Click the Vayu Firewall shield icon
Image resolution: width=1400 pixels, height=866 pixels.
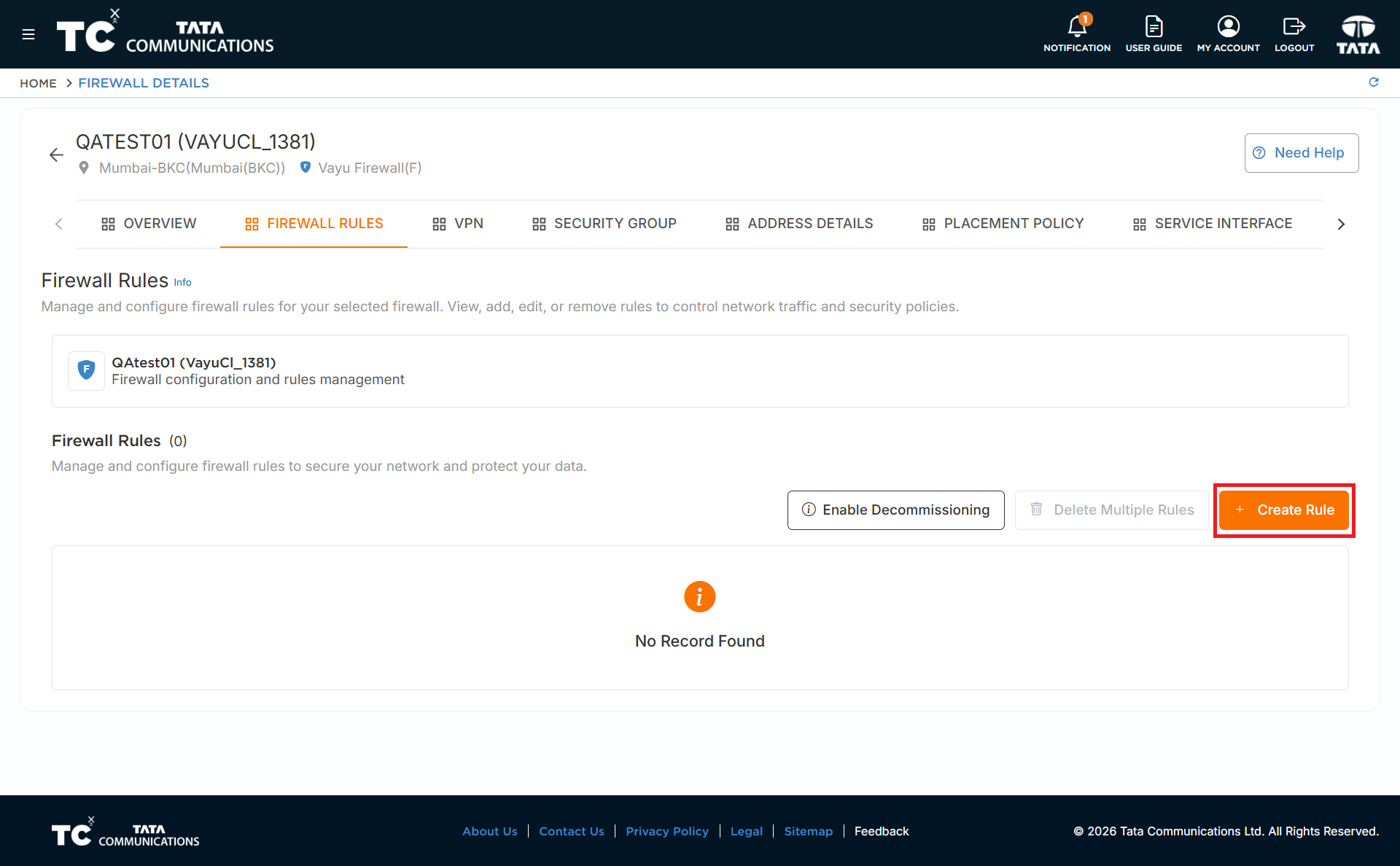306,168
